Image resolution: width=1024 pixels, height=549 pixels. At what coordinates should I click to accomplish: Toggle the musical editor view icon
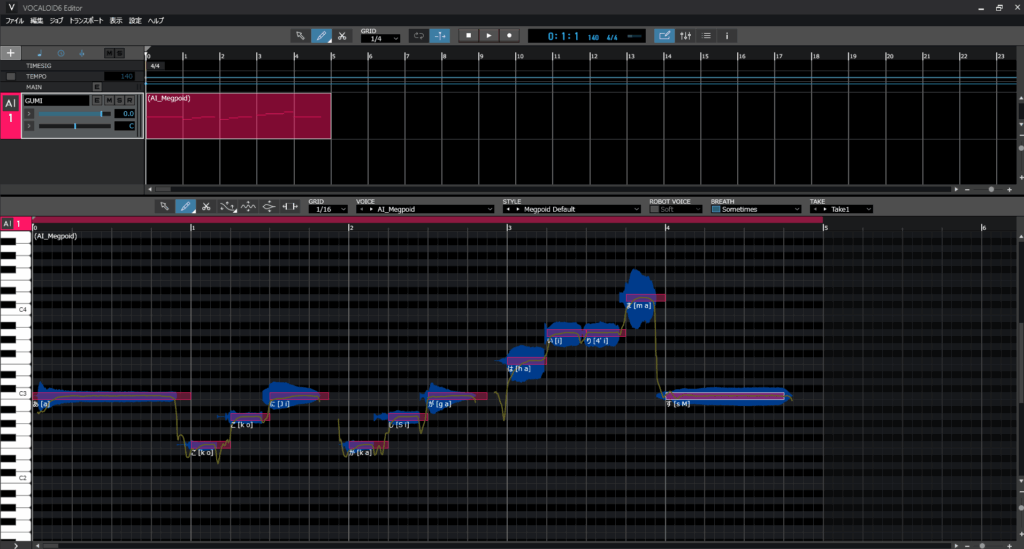pos(664,36)
